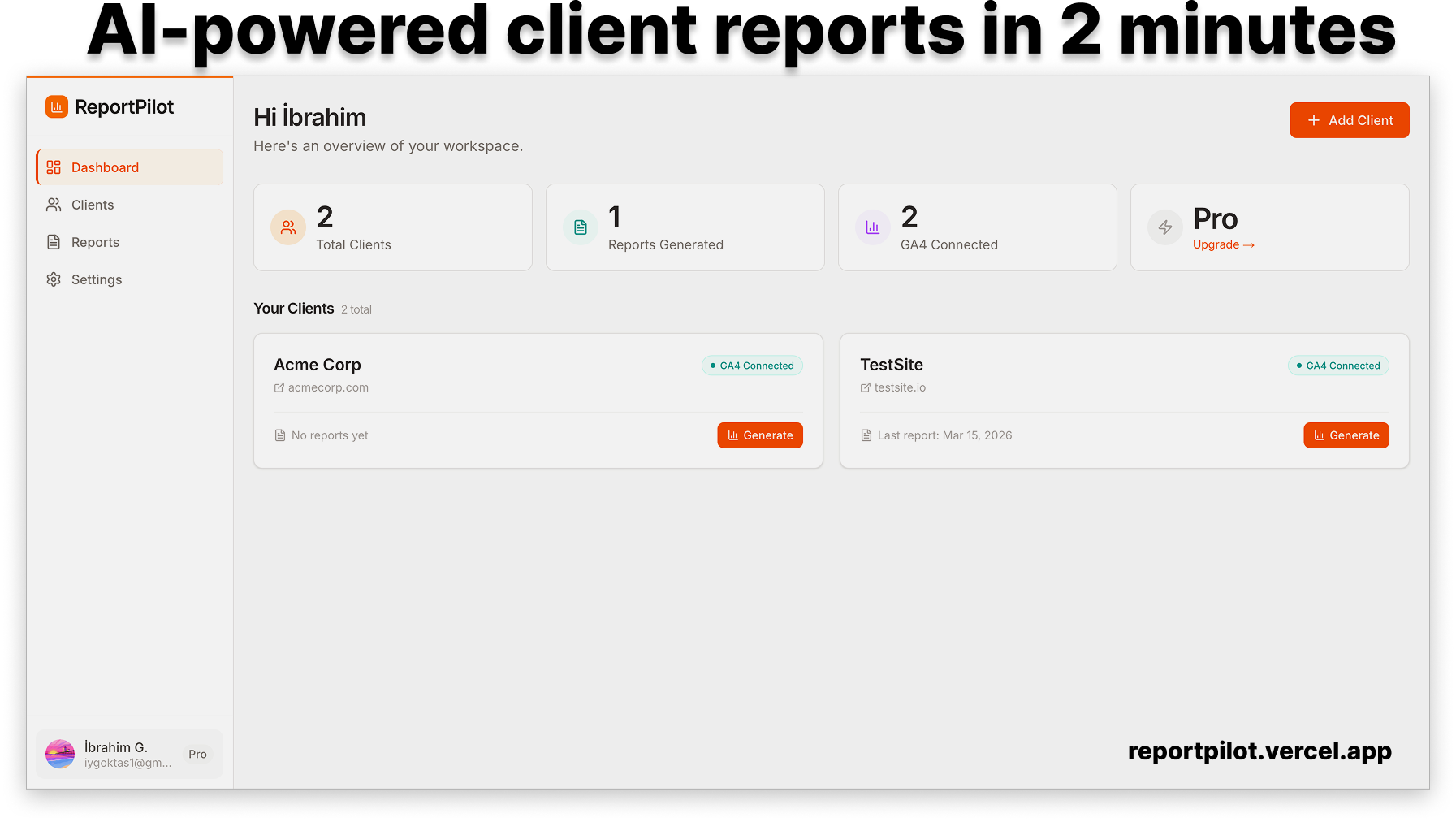This screenshot has height=822, width=1456.
Task: Click İbrahim's profile avatar
Action: pos(60,754)
